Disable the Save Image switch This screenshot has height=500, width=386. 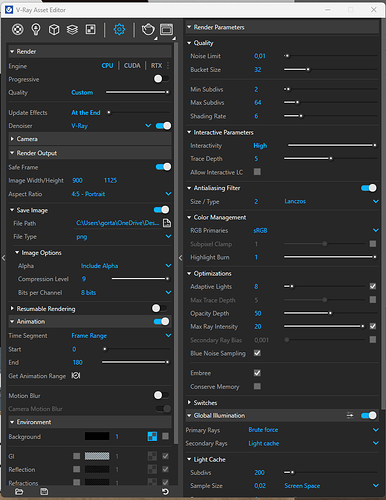(162, 210)
